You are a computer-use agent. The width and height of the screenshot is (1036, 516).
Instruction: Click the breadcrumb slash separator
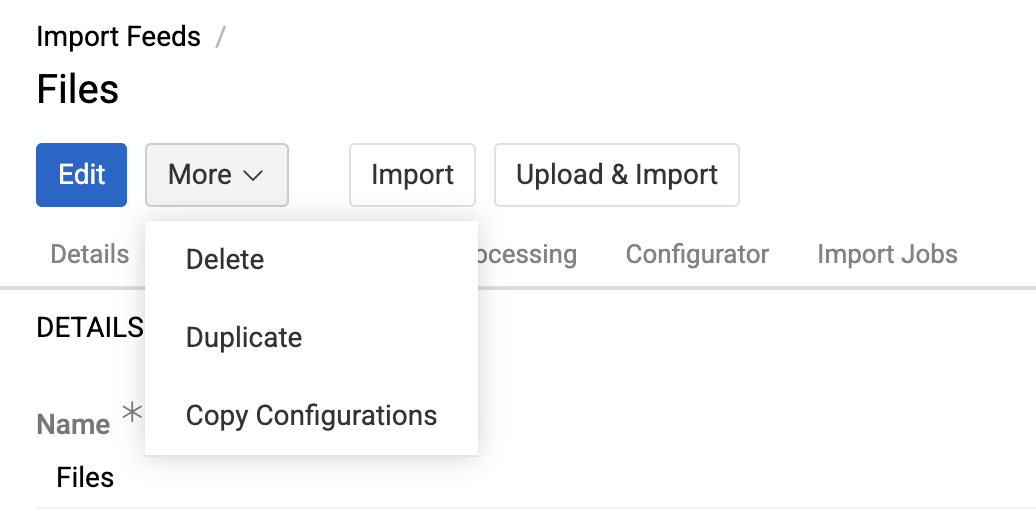[x=220, y=38]
